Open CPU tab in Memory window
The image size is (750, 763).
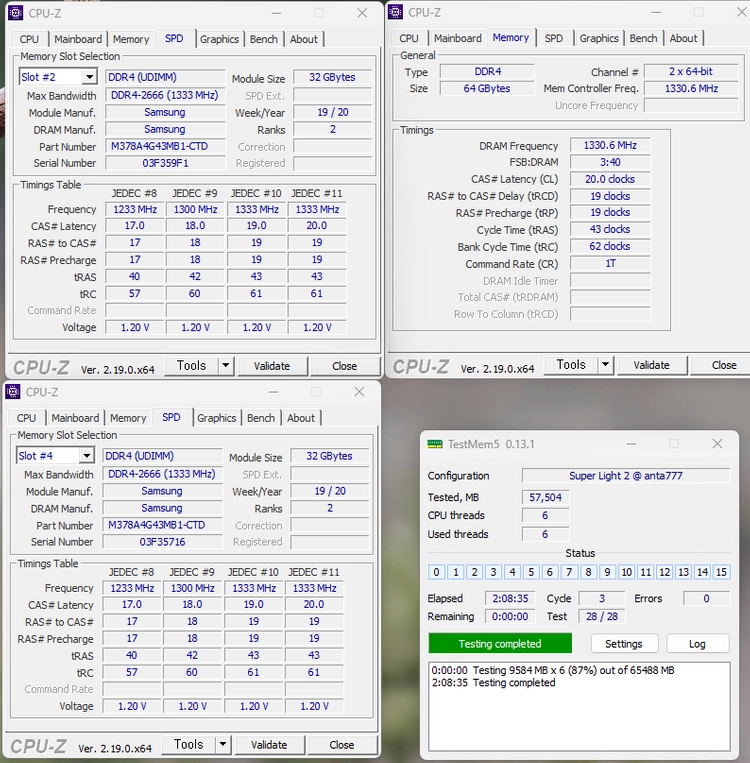coord(409,38)
